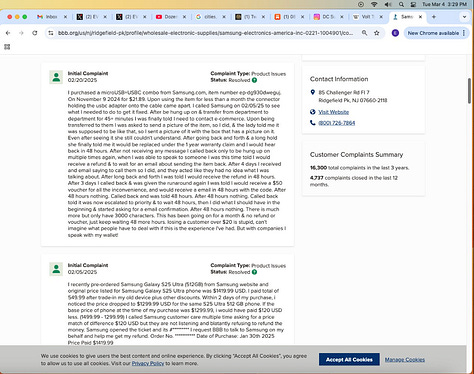This screenshot has width=474, height=374.
Task: Open the apps grid in bookmarks bar
Action: point(7,47)
